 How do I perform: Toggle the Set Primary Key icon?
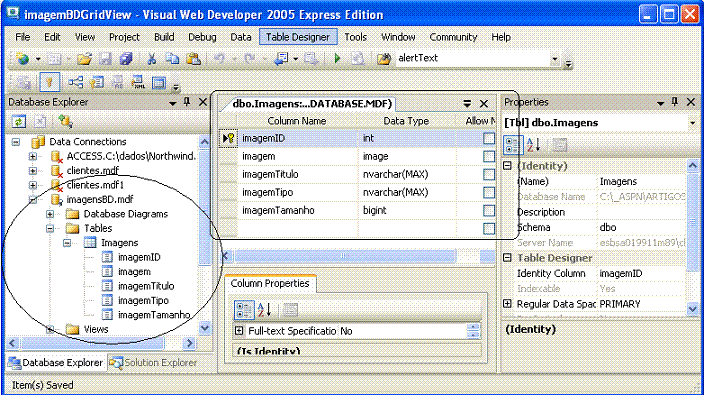[49, 83]
